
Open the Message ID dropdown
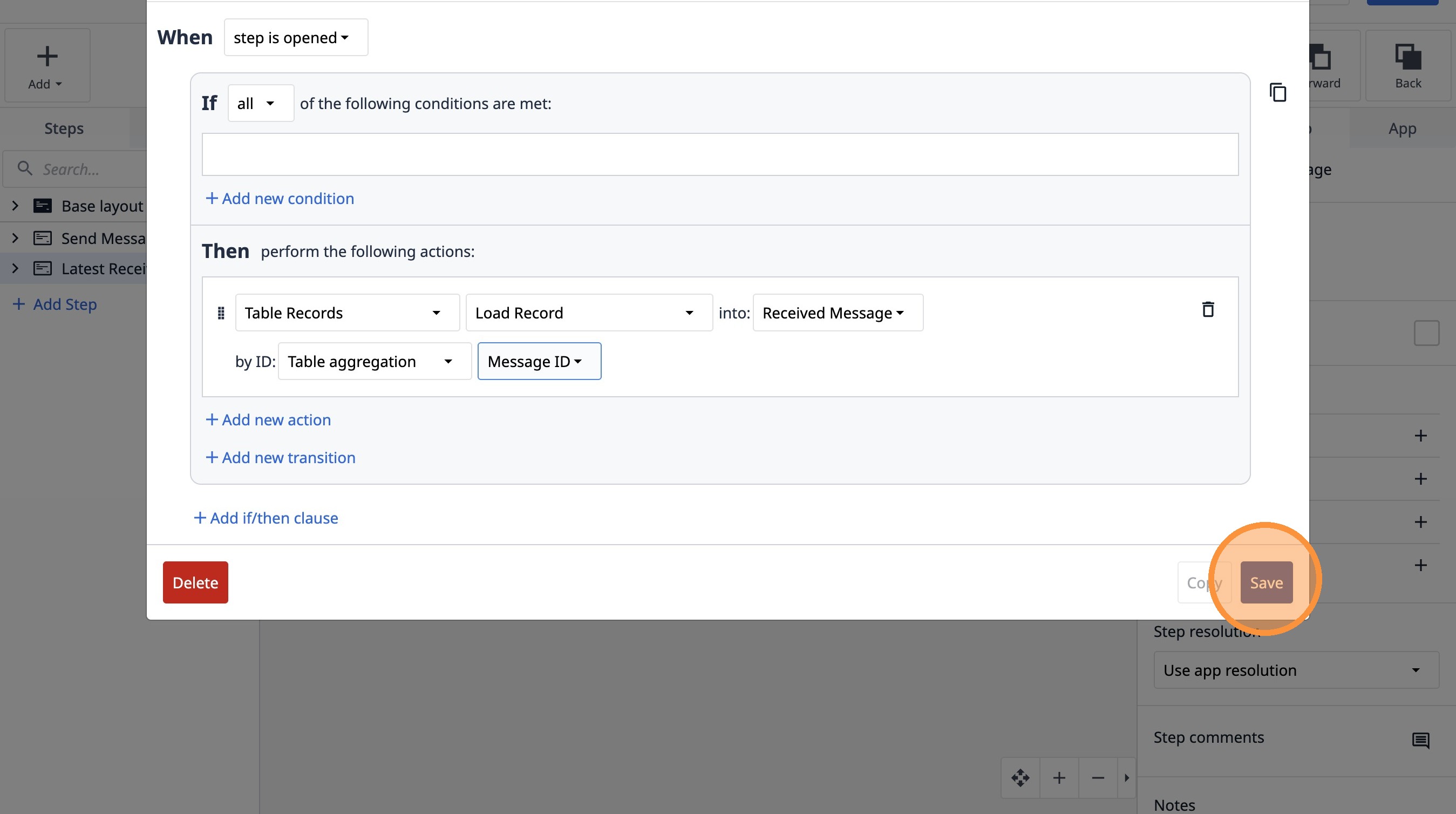[539, 361]
